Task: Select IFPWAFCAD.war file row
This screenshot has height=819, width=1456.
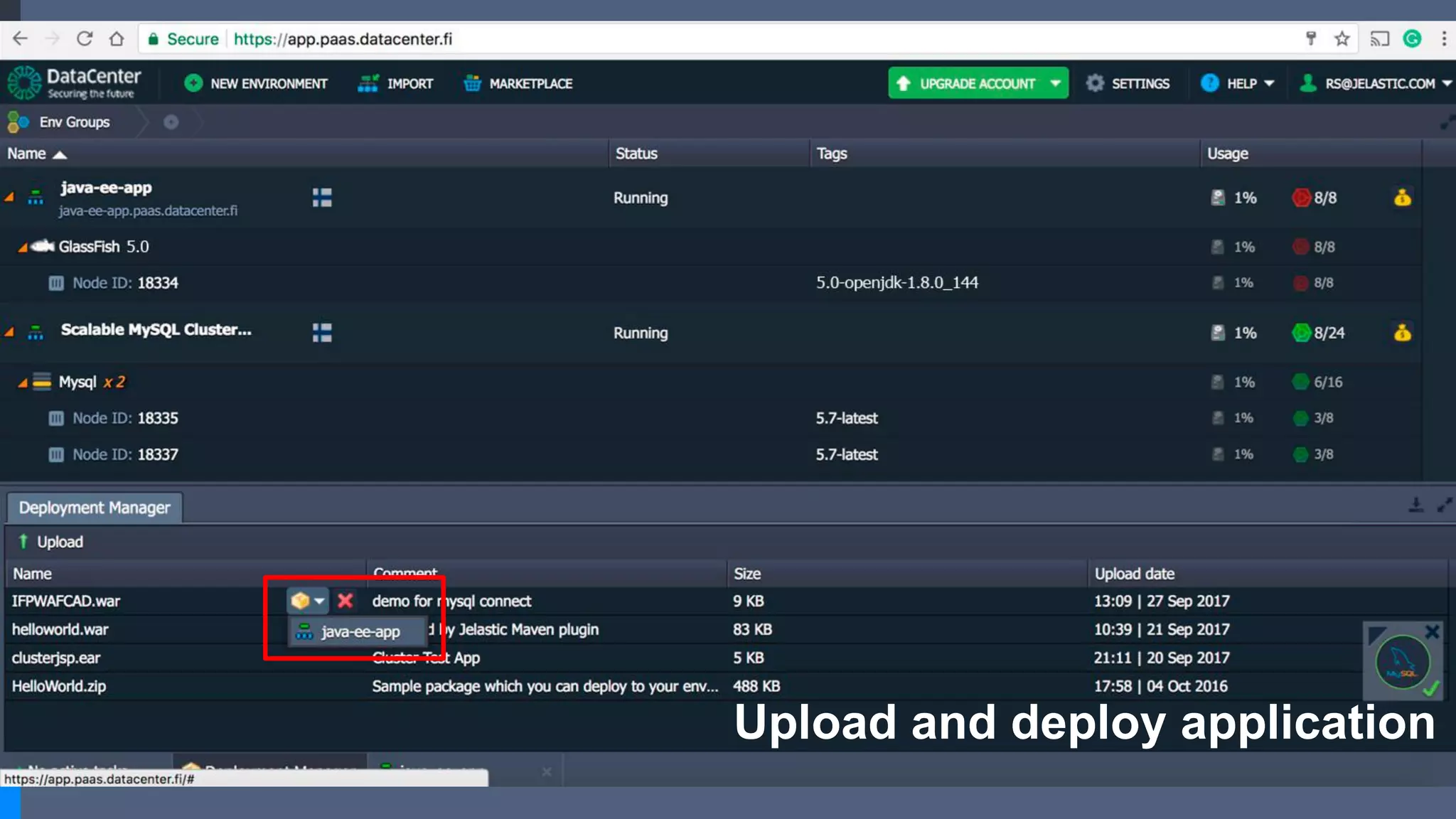Action: click(x=727, y=601)
